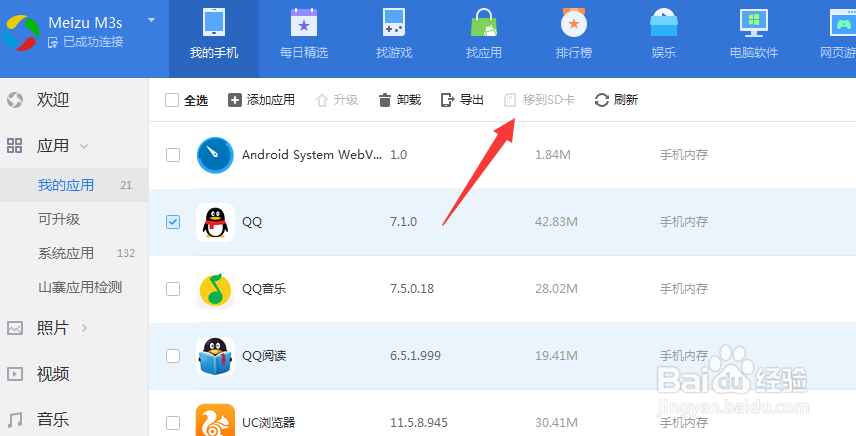Click the 欢迎 sidebar icon
This screenshot has height=436, width=856.
pos(15,100)
